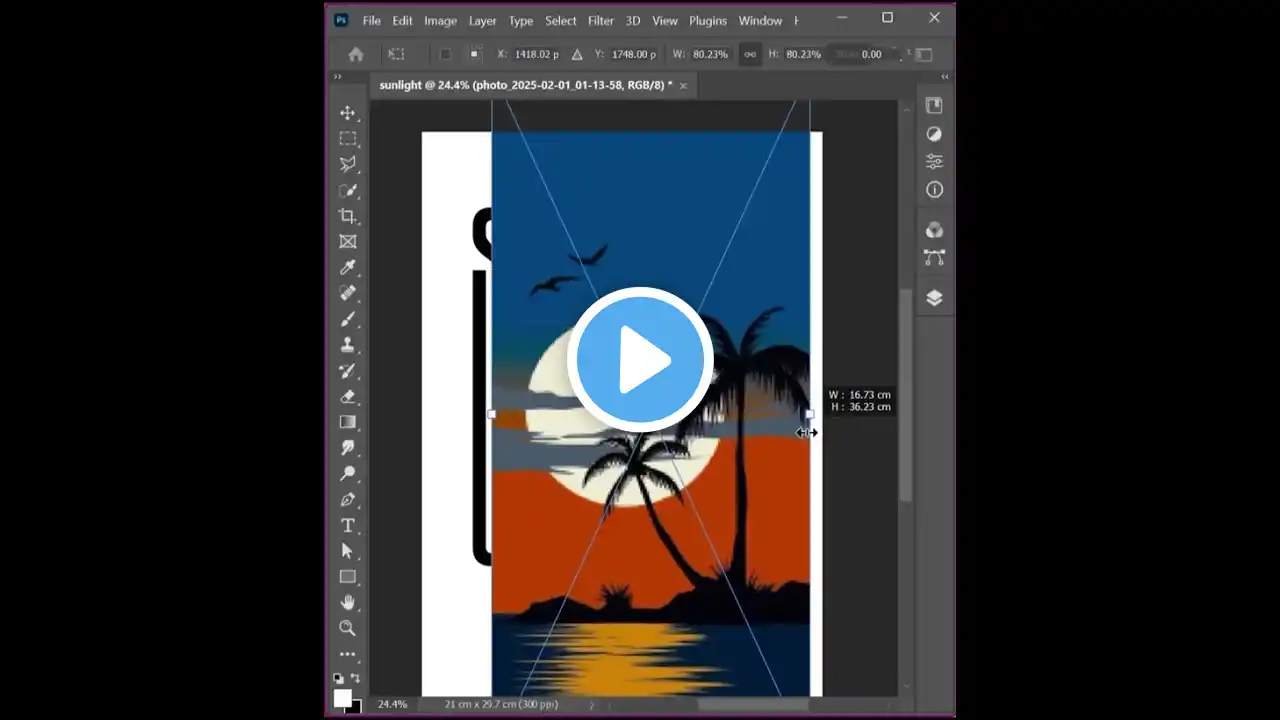Select the Polygonal Lasso tool
Screen dimensions: 1280x720
347,164
